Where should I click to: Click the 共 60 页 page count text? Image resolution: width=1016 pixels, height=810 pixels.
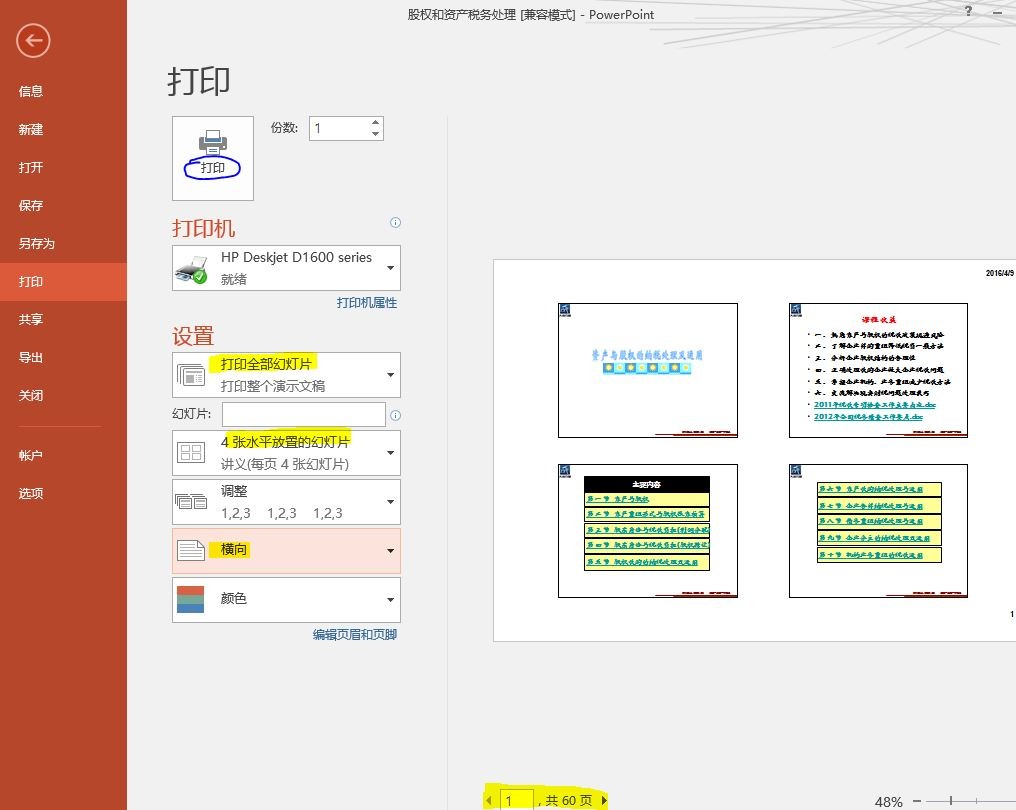tap(569, 801)
